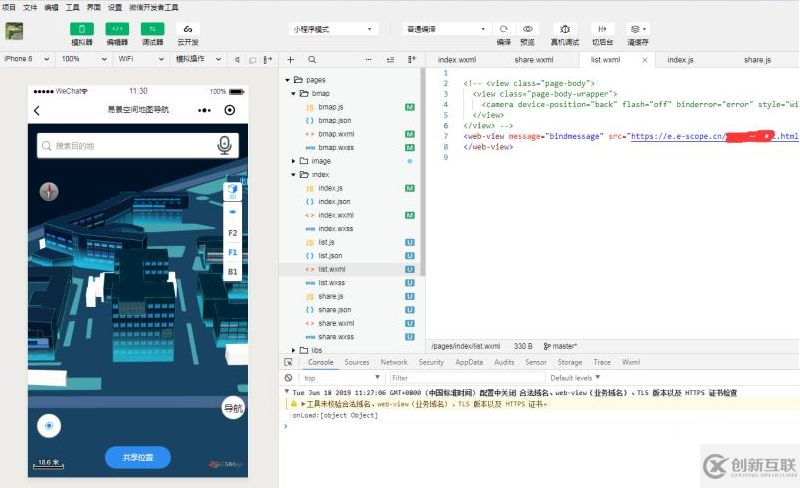Open bmap.wxss in the file tree
Viewport: 800px width, 488px height.
(336, 148)
